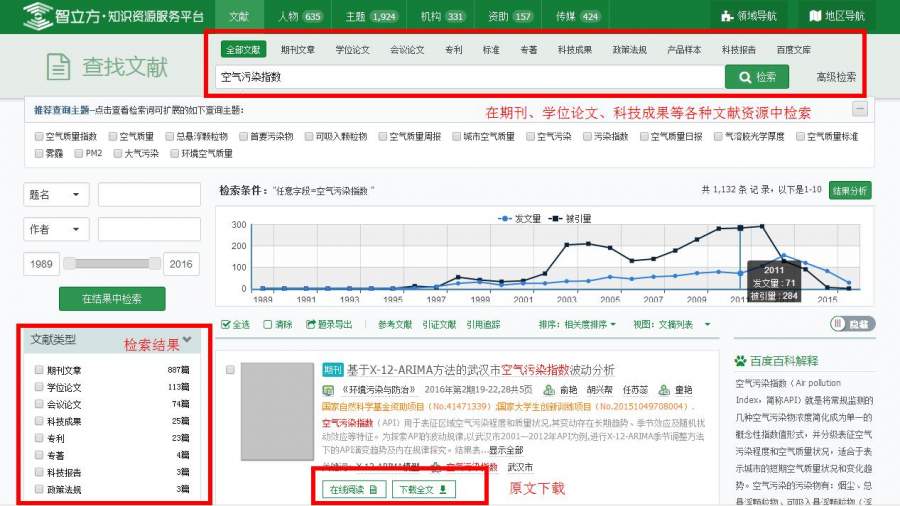
Task: Switch to the 人物 635 tab
Action: [300, 16]
